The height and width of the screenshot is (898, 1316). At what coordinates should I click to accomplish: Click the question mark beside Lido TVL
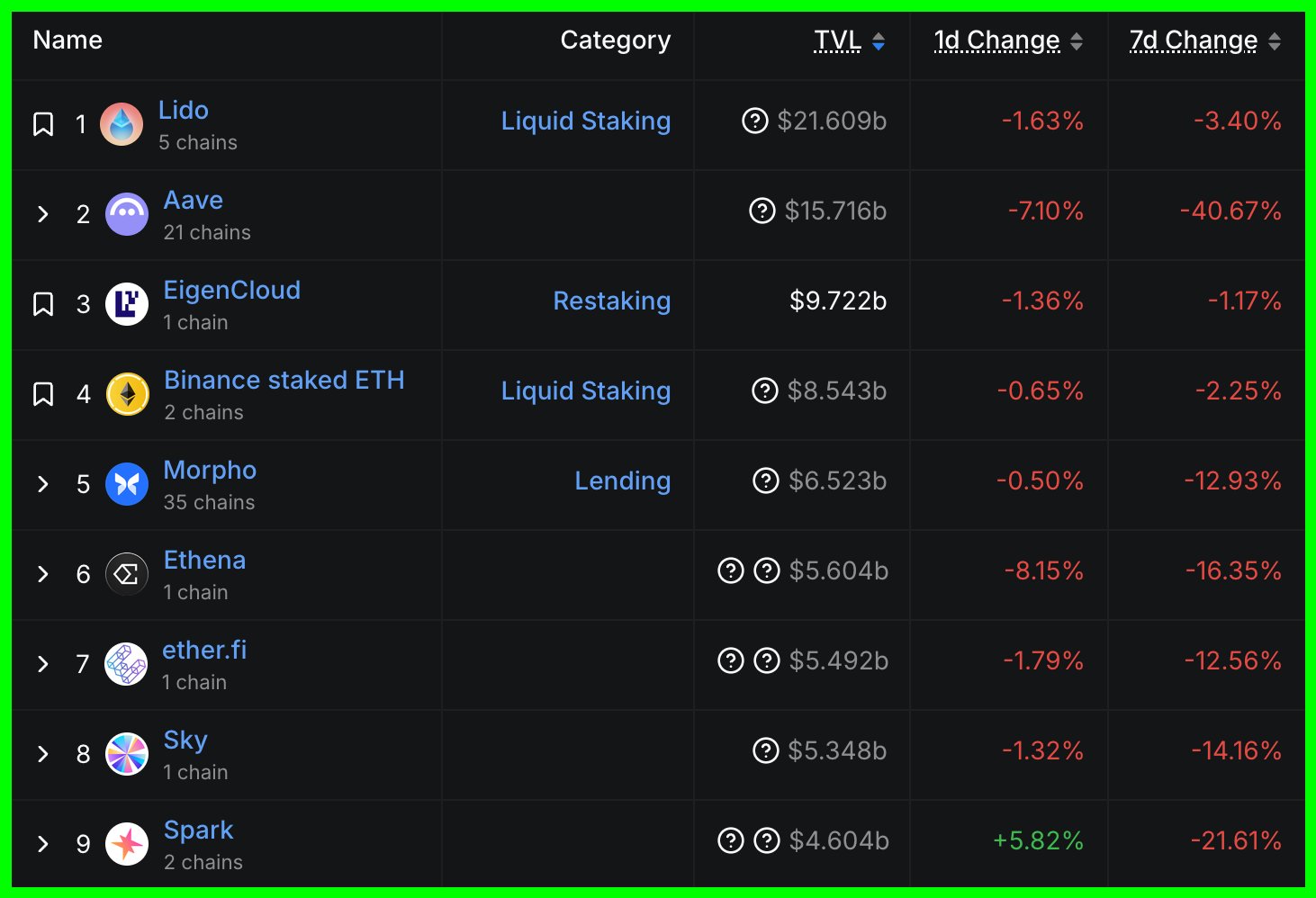[x=754, y=121]
